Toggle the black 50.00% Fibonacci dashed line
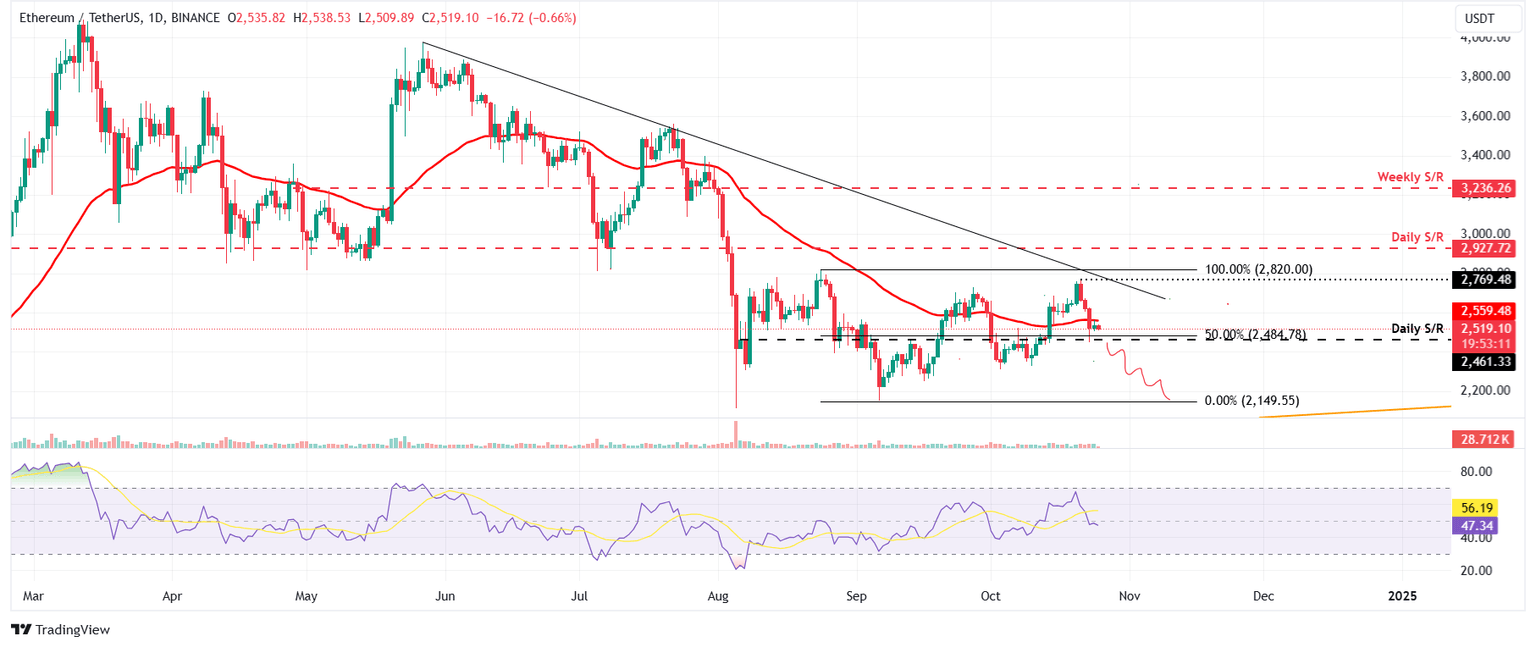The height and width of the screenshot is (648, 1536). (950, 340)
